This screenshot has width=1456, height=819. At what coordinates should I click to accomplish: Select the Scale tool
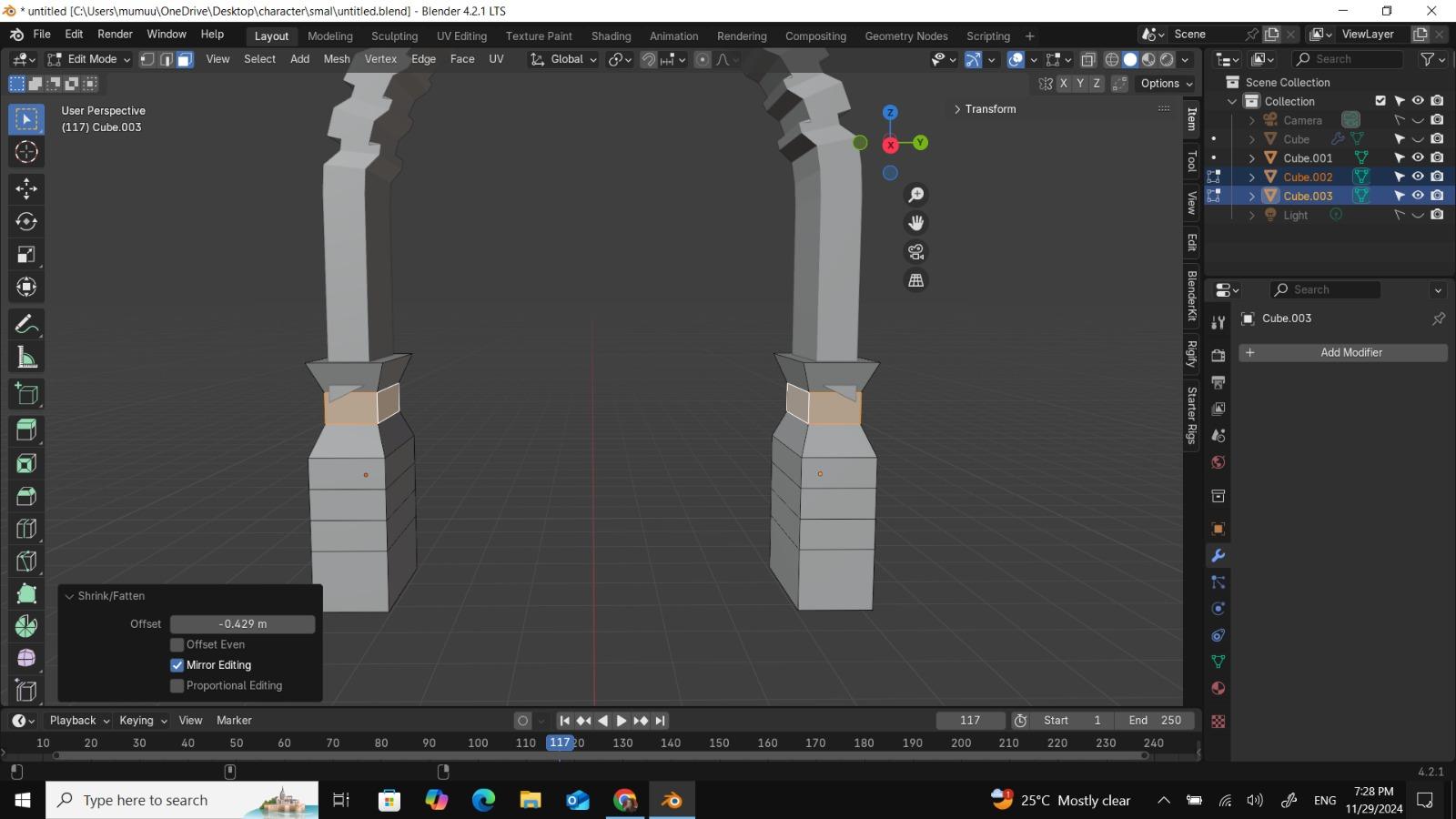click(26, 255)
